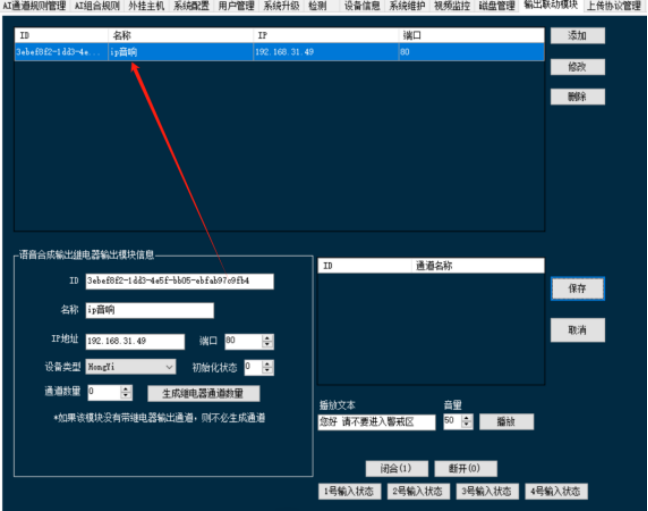Increase 音量 with up arrow
The width and height of the screenshot is (648, 511).
[467, 418]
